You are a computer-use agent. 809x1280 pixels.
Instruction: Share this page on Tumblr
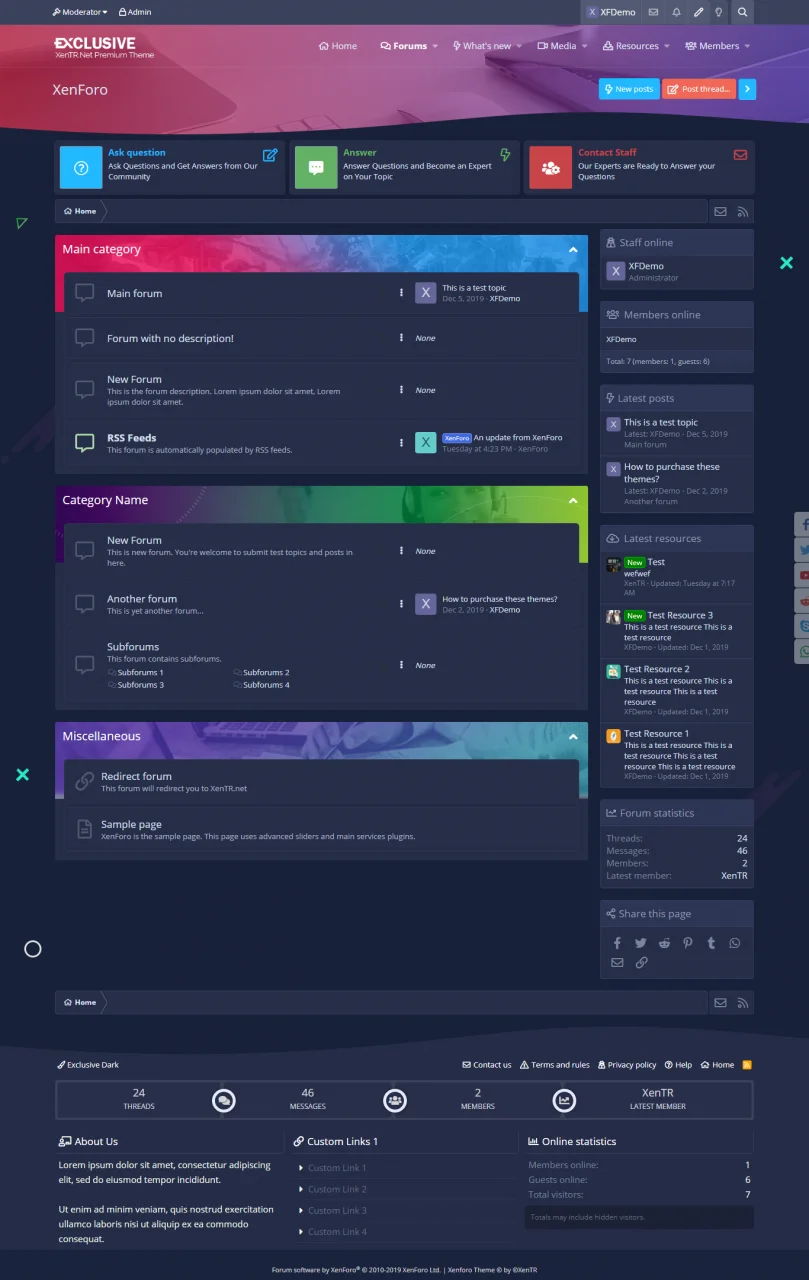(711, 943)
